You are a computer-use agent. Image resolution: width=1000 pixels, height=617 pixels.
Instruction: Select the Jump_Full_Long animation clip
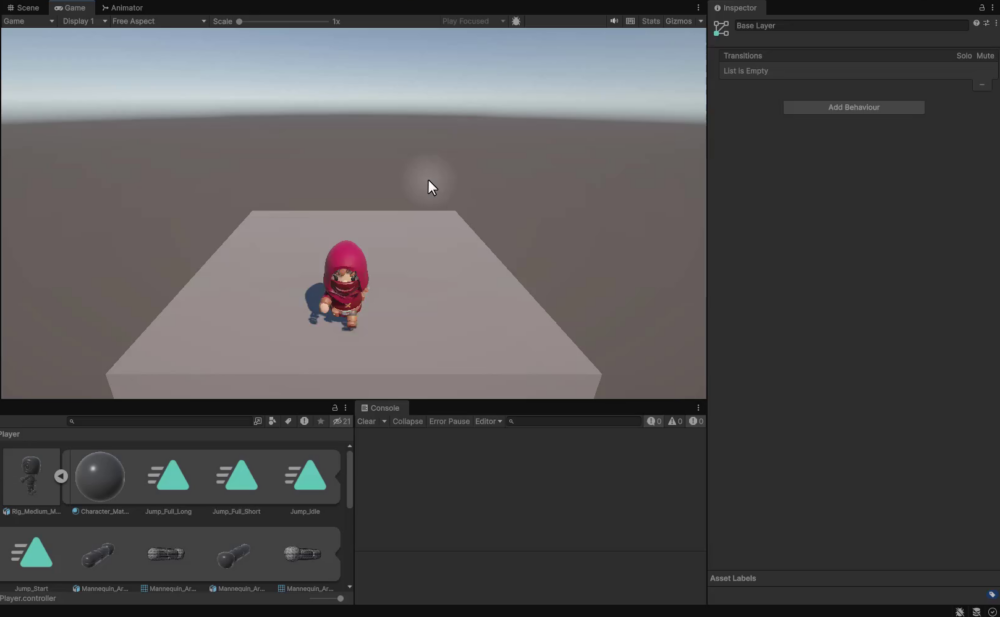[x=168, y=476]
